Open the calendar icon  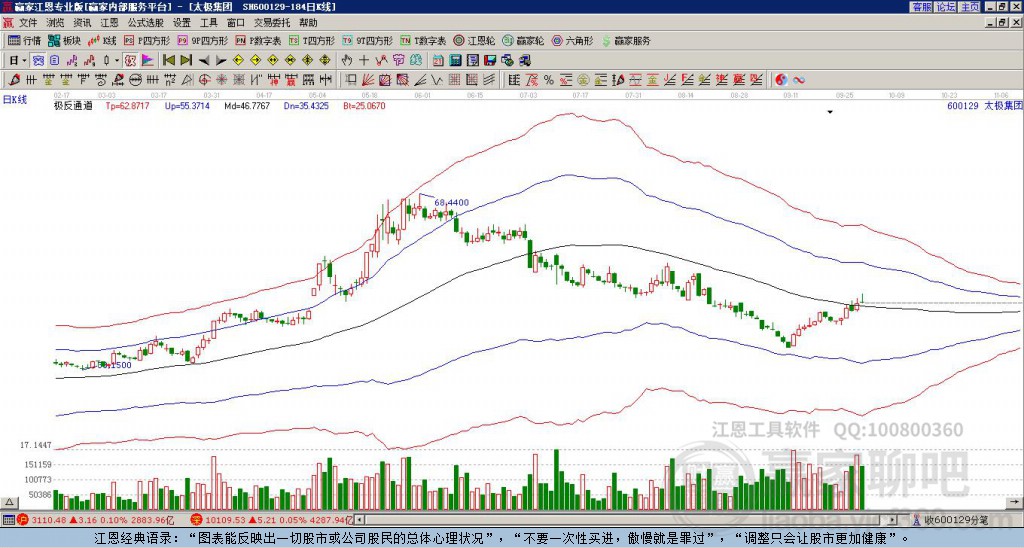tap(438, 60)
